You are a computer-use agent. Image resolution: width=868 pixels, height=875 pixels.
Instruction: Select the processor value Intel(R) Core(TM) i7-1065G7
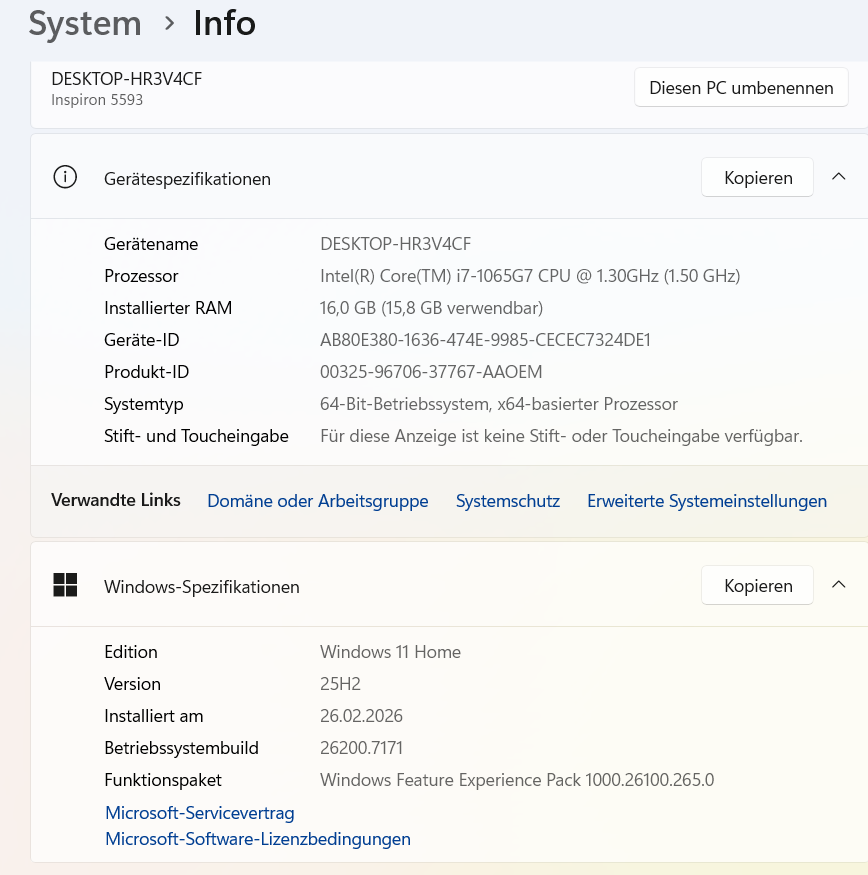530,276
